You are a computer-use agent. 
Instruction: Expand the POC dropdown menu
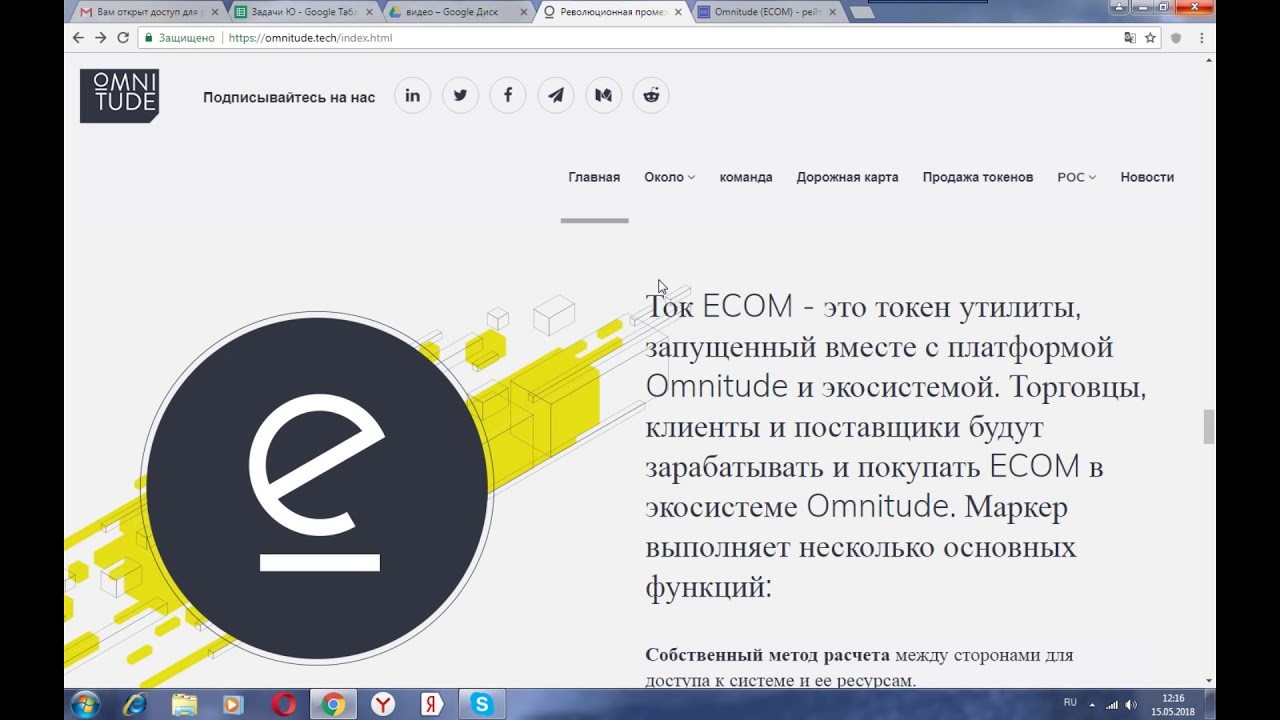pos(1076,177)
